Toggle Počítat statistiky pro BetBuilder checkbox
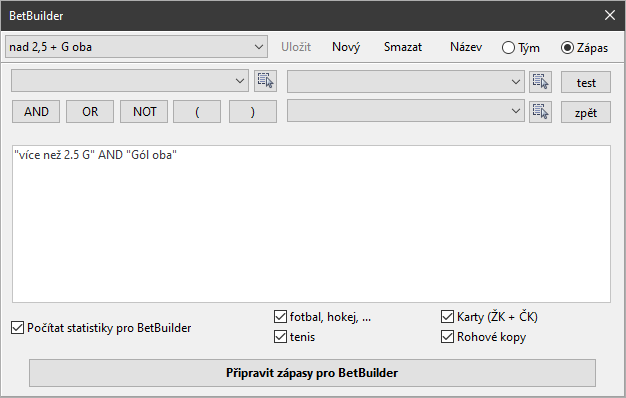 click(x=101, y=328)
